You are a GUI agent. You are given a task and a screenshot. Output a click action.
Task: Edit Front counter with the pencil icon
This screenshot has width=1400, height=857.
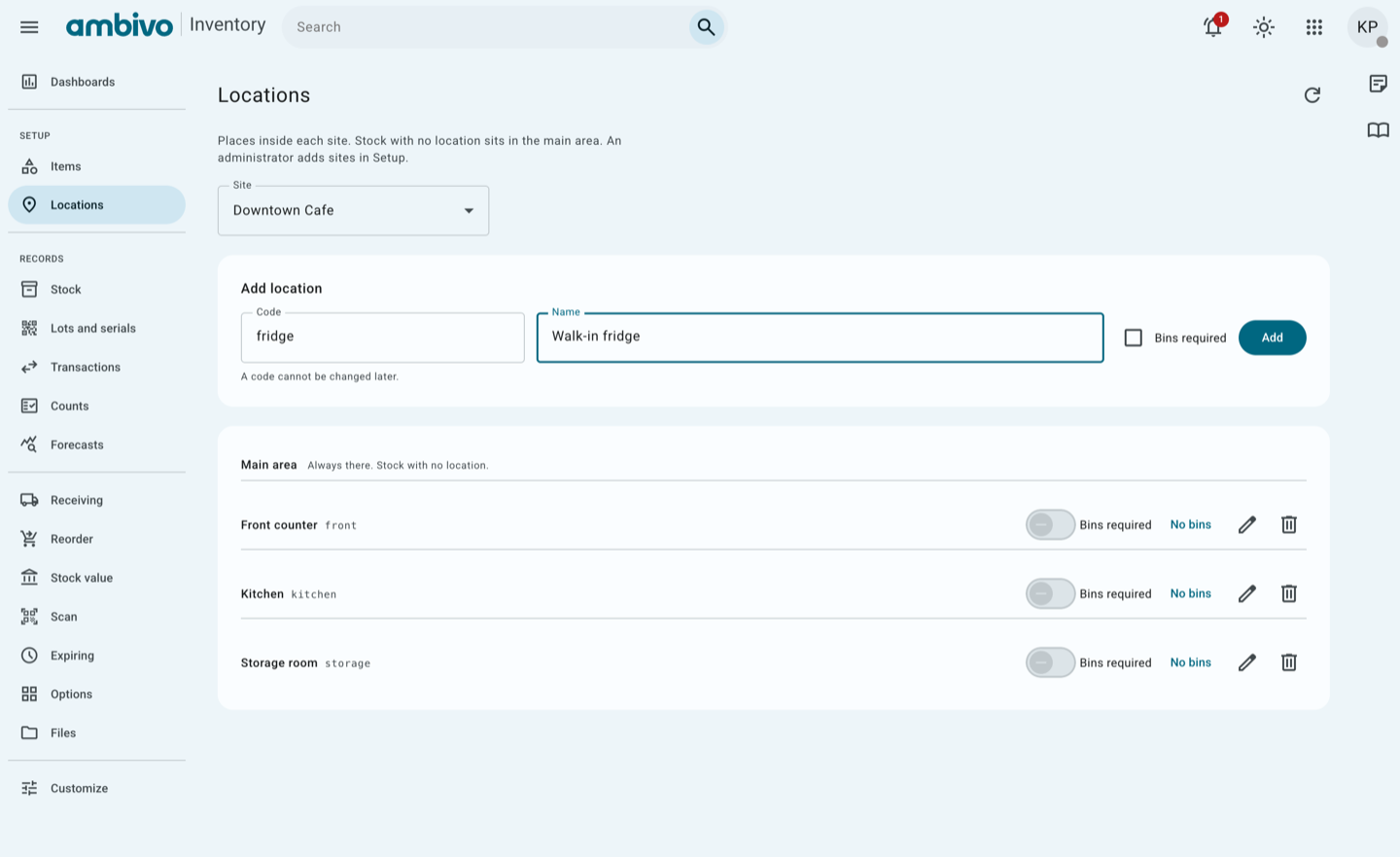pyautogui.click(x=1247, y=525)
